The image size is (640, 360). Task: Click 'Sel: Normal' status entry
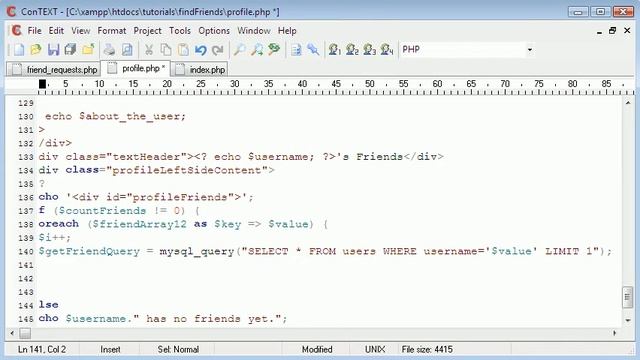[178, 349]
